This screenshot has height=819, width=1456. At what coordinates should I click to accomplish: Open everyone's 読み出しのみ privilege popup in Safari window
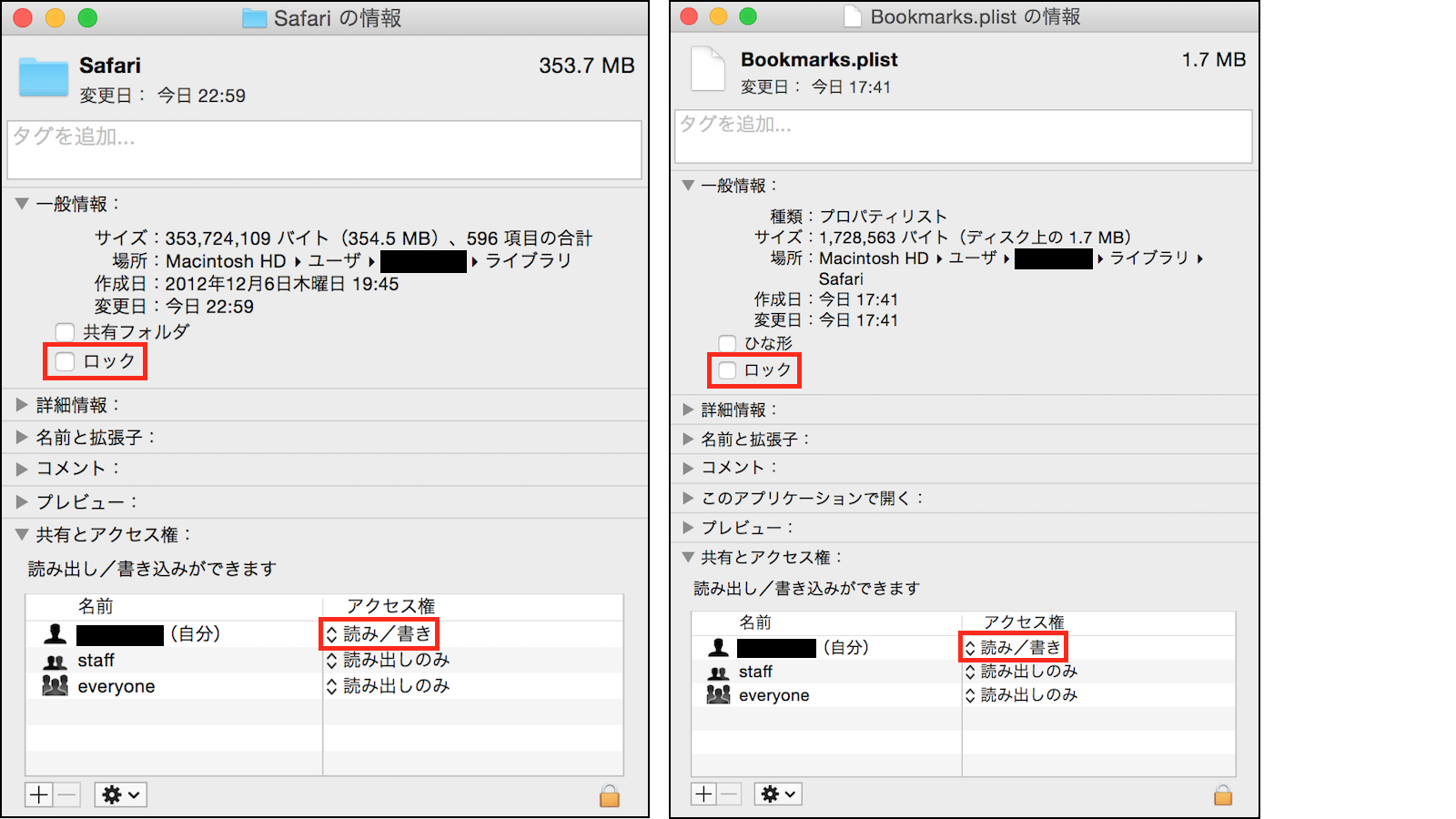click(388, 686)
